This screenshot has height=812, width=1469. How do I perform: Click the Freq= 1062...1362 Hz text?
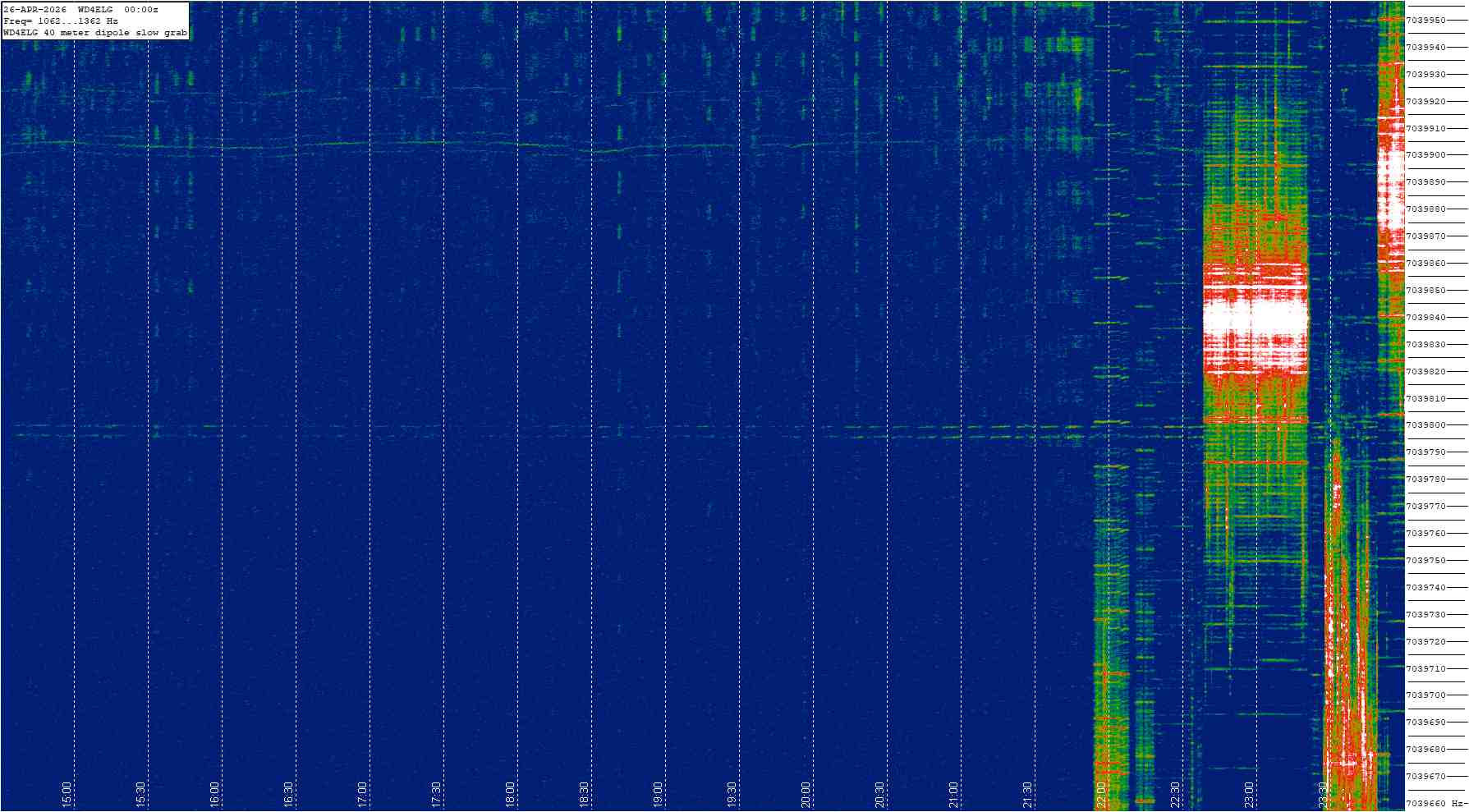[x=61, y=21]
